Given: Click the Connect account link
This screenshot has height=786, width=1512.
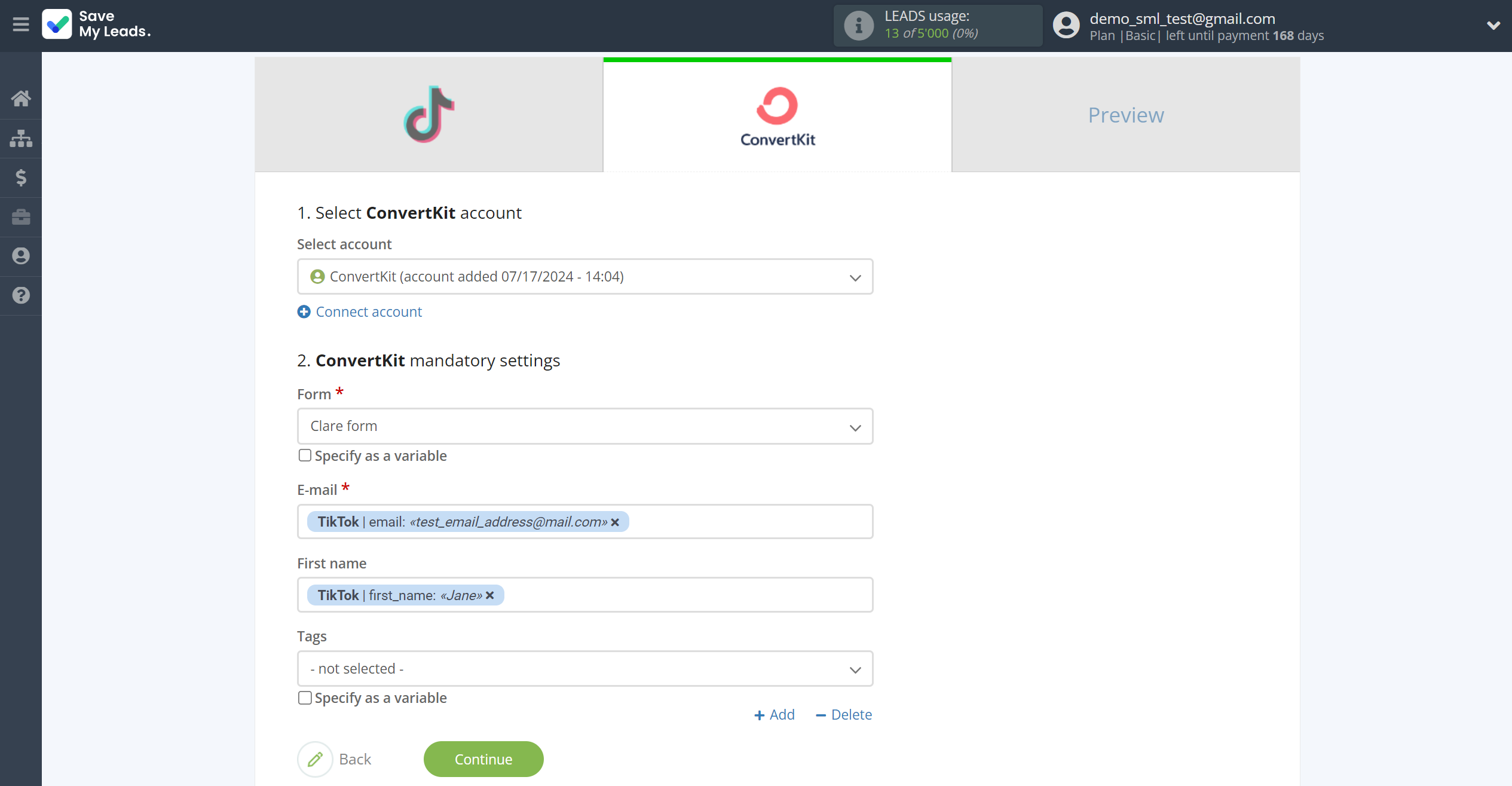Looking at the screenshot, I should coord(369,311).
